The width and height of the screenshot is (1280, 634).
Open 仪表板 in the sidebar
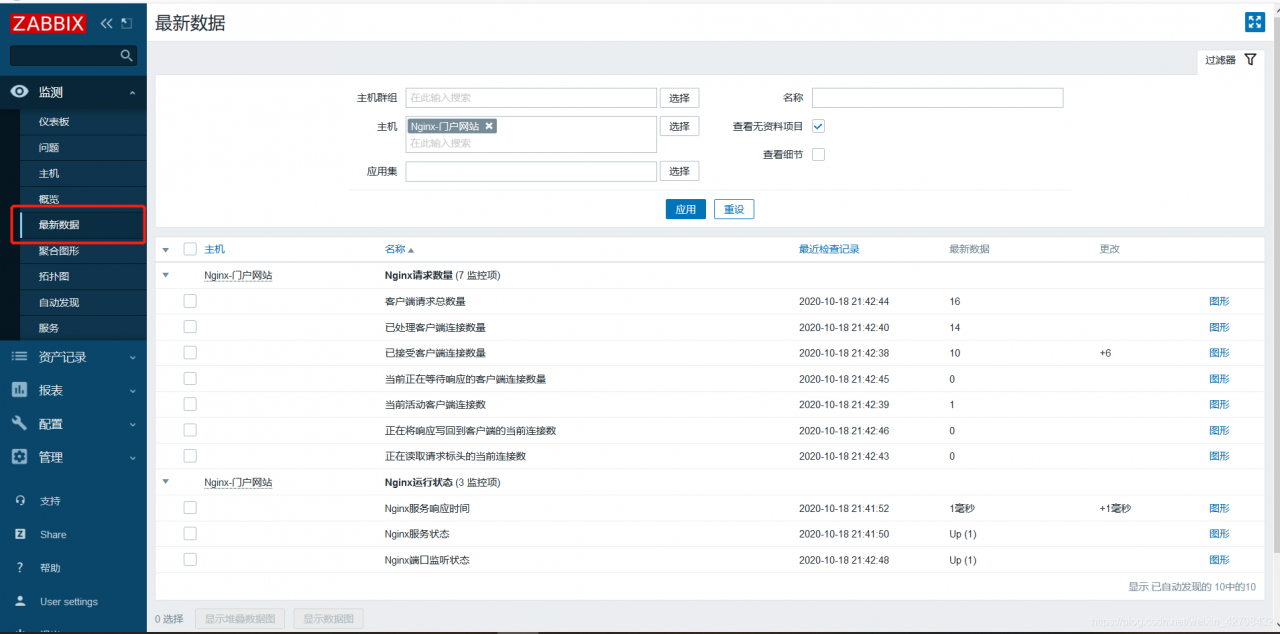tap(54, 122)
